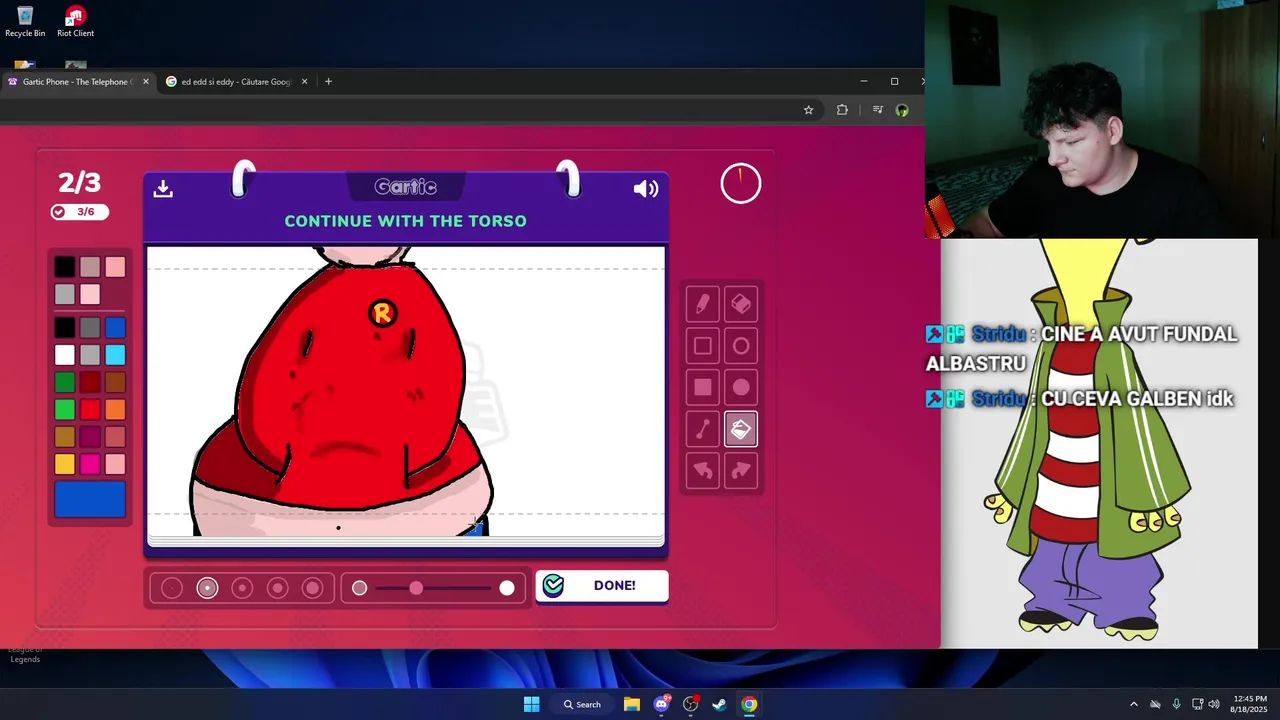Pick the bright green color swatch
Screen dimensions: 1280x720
point(64,410)
